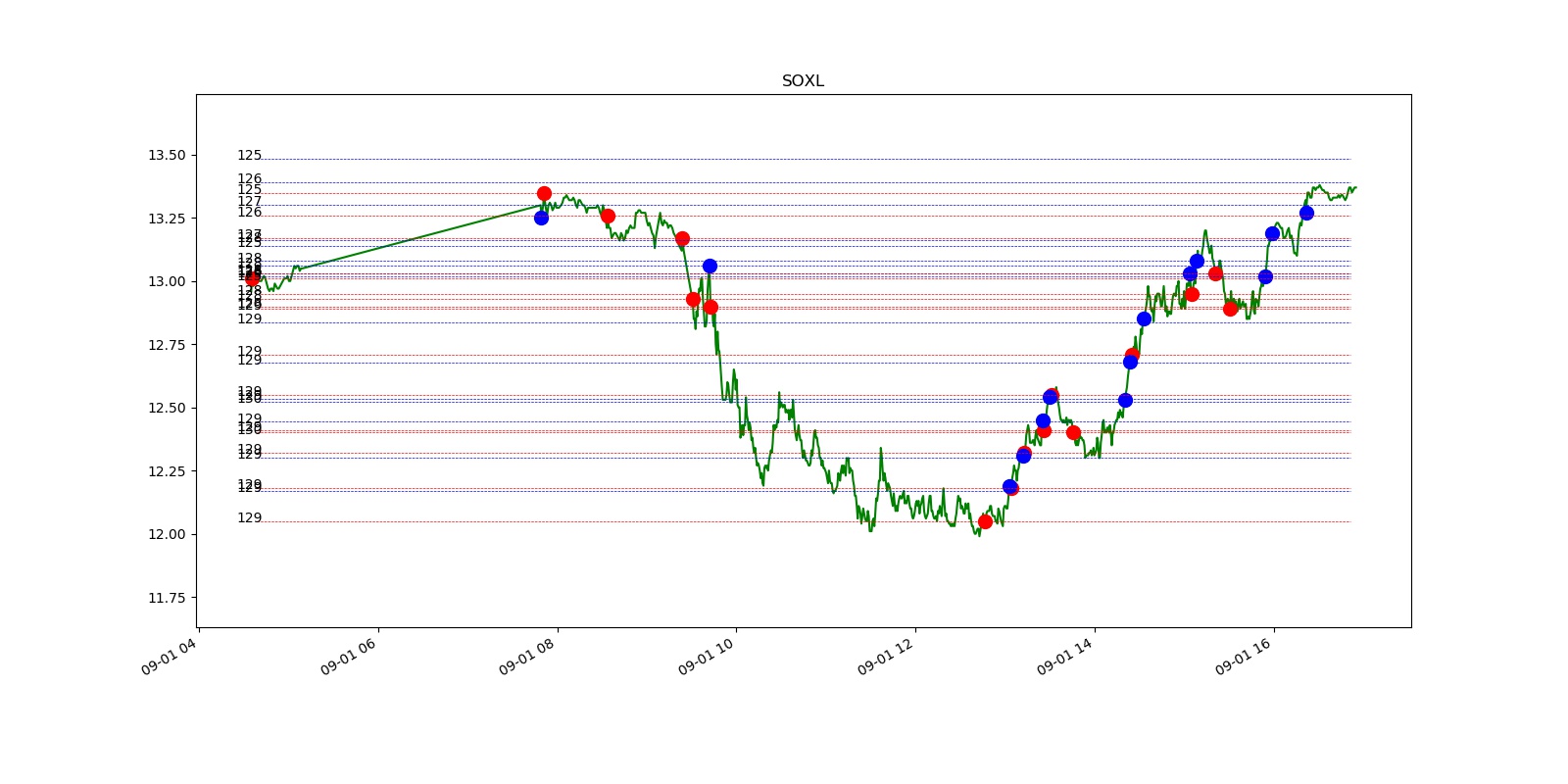Click the red marker at 13.03 after 15:15

(x=1215, y=273)
